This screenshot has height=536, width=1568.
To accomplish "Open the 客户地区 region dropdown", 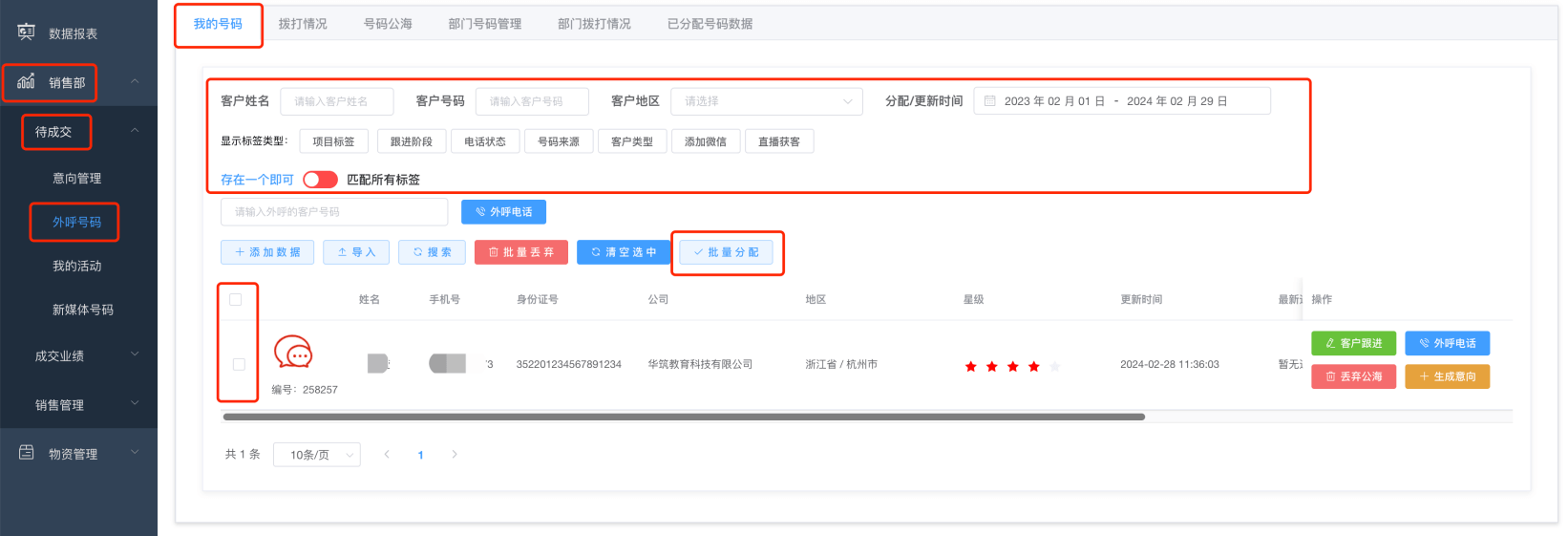I will (766, 101).
